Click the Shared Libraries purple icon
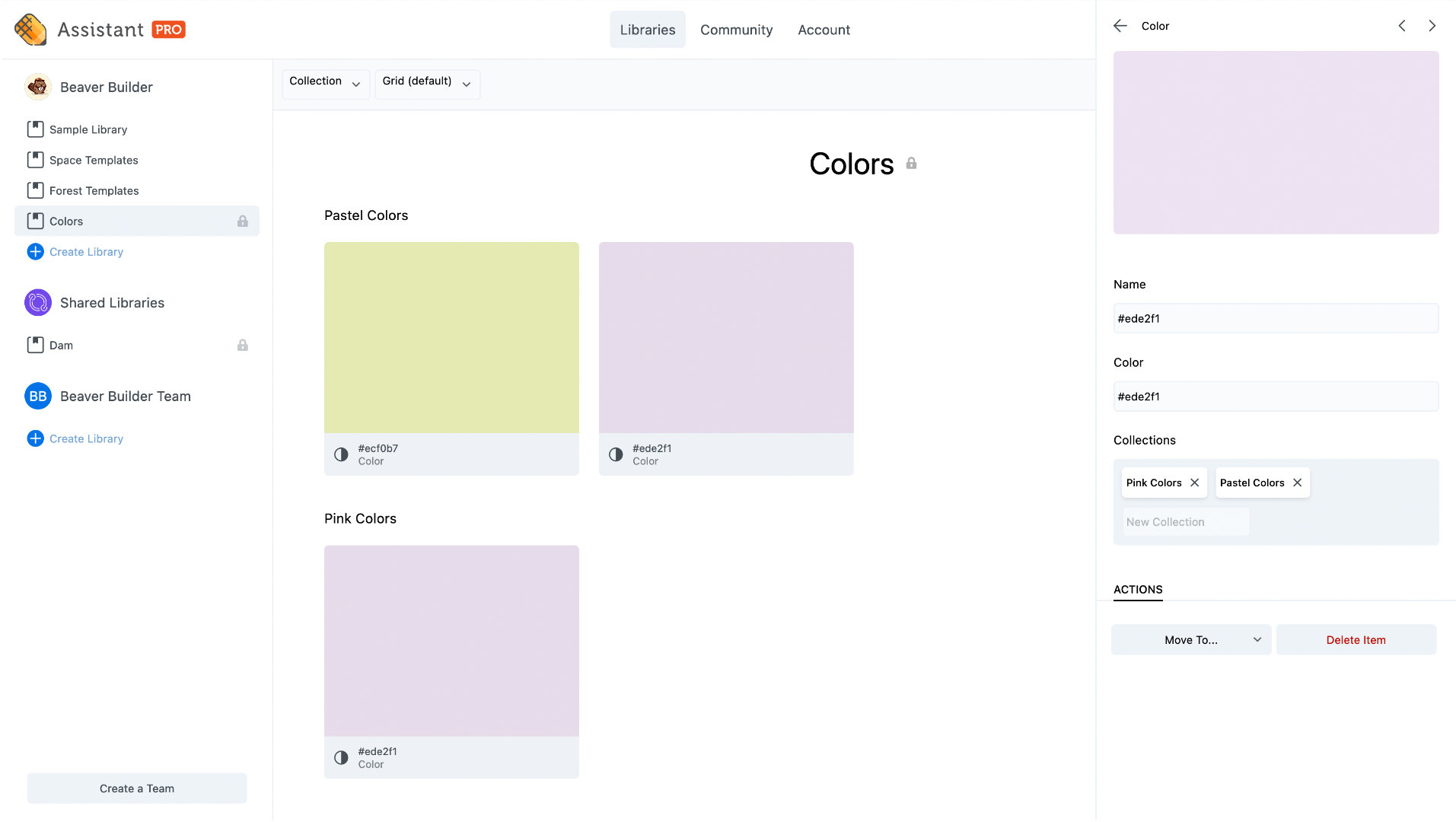Screen dimensions: 1456x822 coord(37,302)
